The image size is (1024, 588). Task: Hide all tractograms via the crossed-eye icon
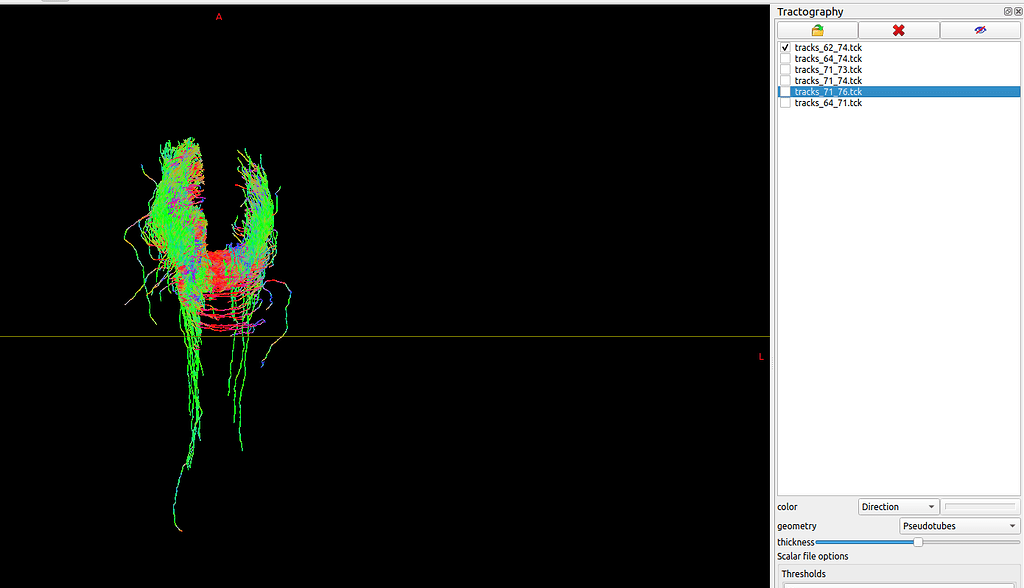click(979, 29)
